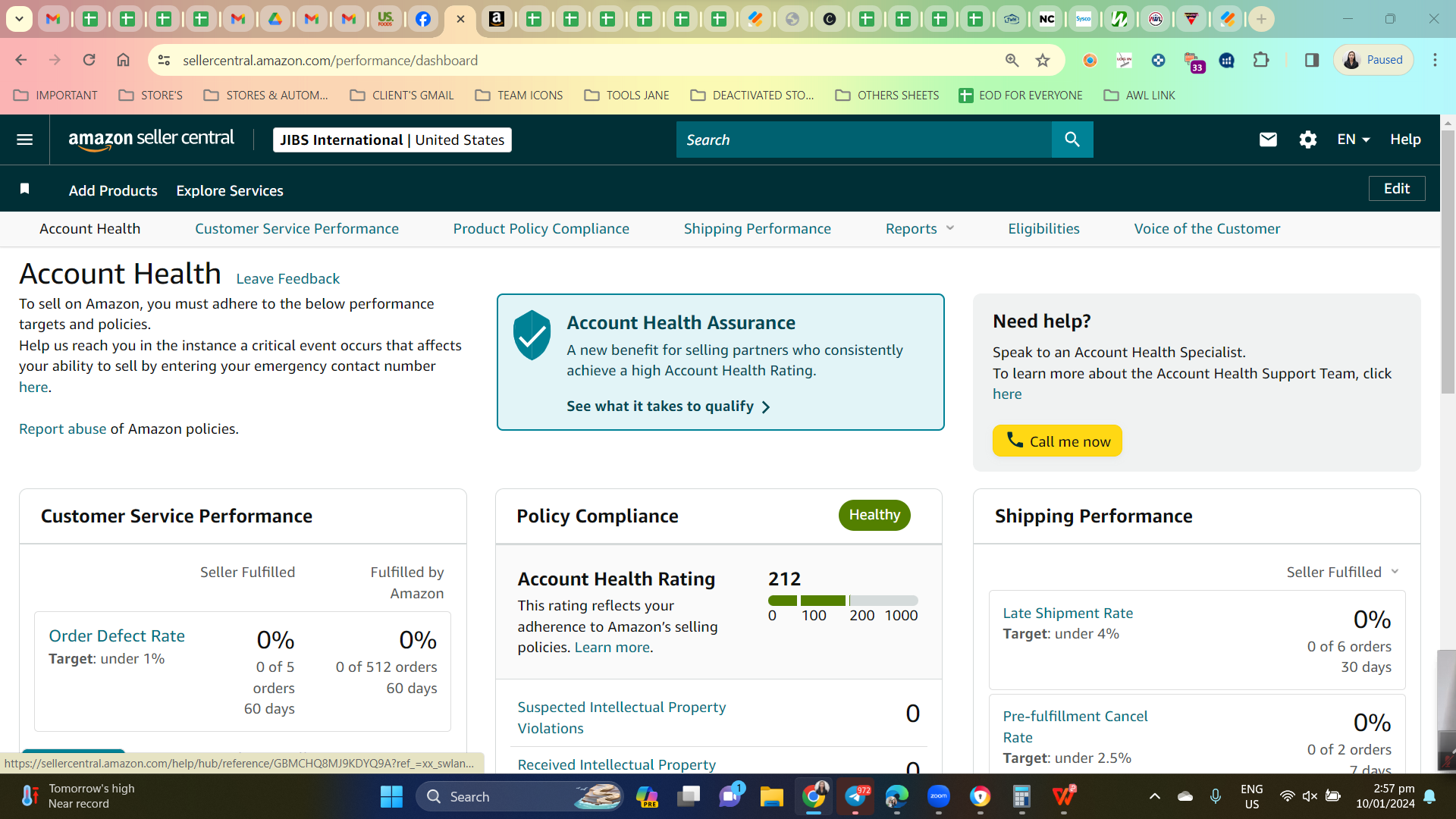The image size is (1456, 819).
Task: Click the Account Health Rating progress bar
Action: pyautogui.click(x=843, y=601)
